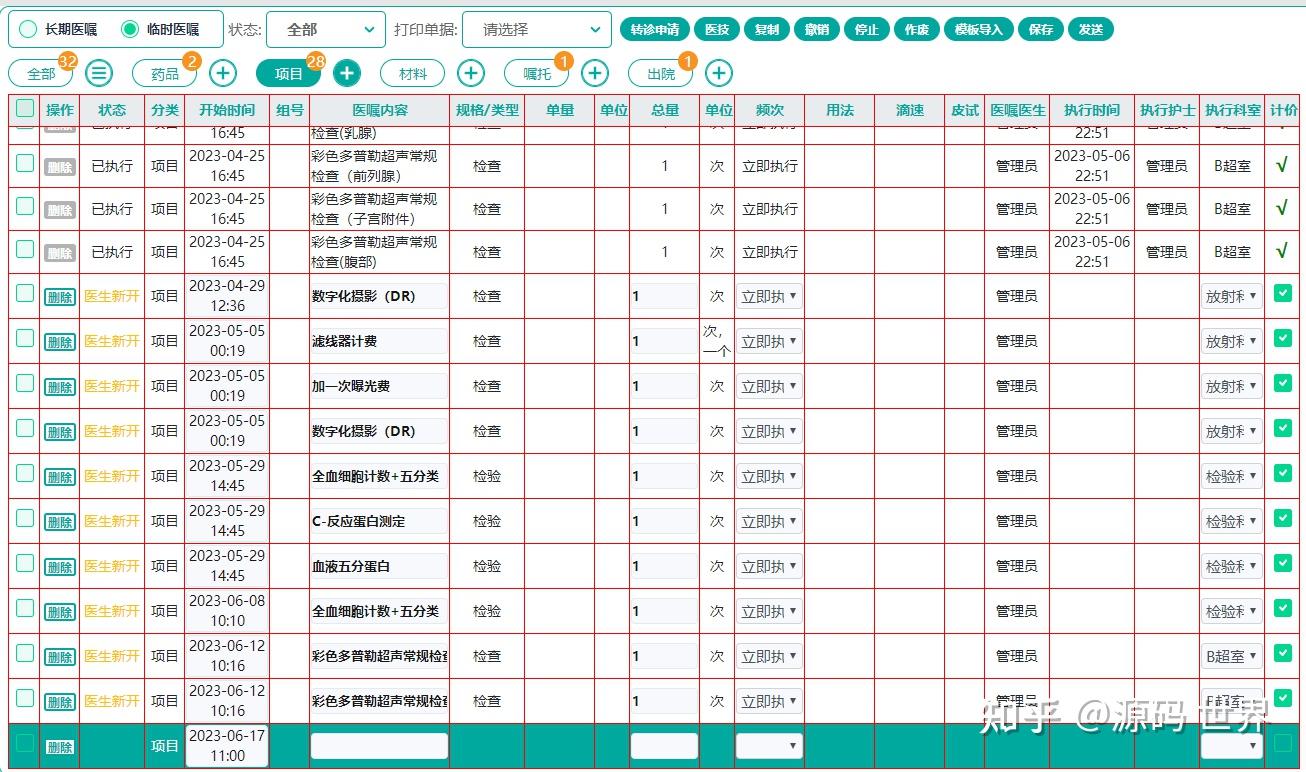Click the plus icon next to 药品
This screenshot has height=772, width=1306.
(x=222, y=73)
